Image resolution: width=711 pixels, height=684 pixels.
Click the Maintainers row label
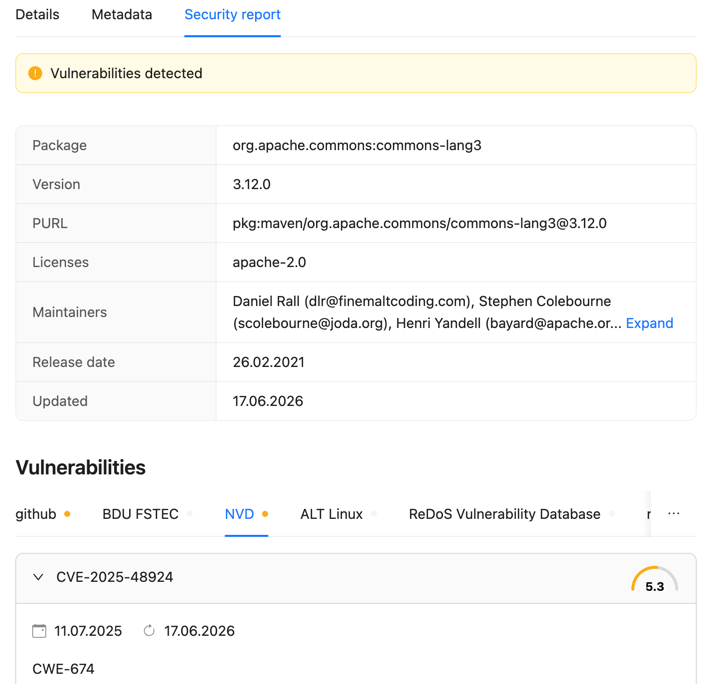pos(69,312)
